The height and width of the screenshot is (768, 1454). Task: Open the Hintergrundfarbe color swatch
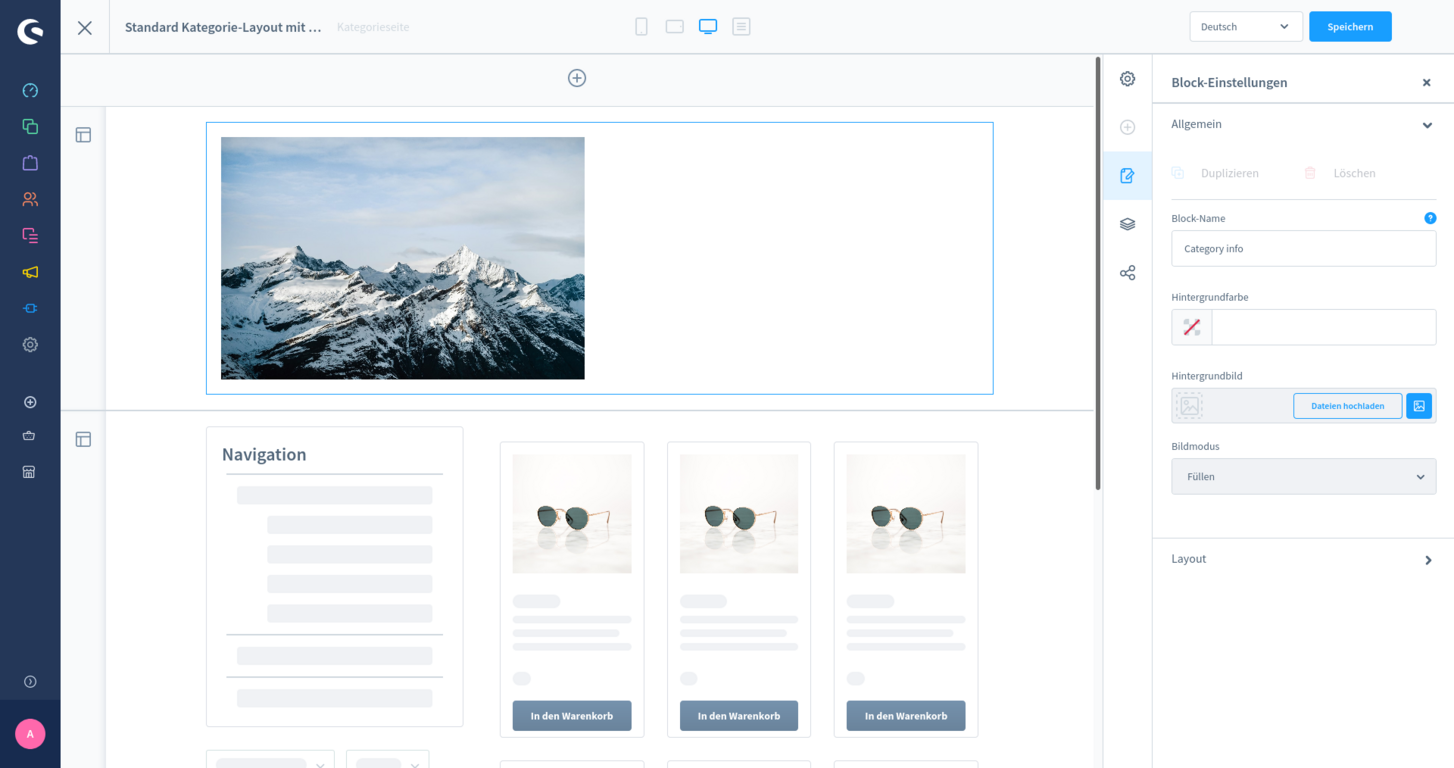pyautogui.click(x=1192, y=327)
